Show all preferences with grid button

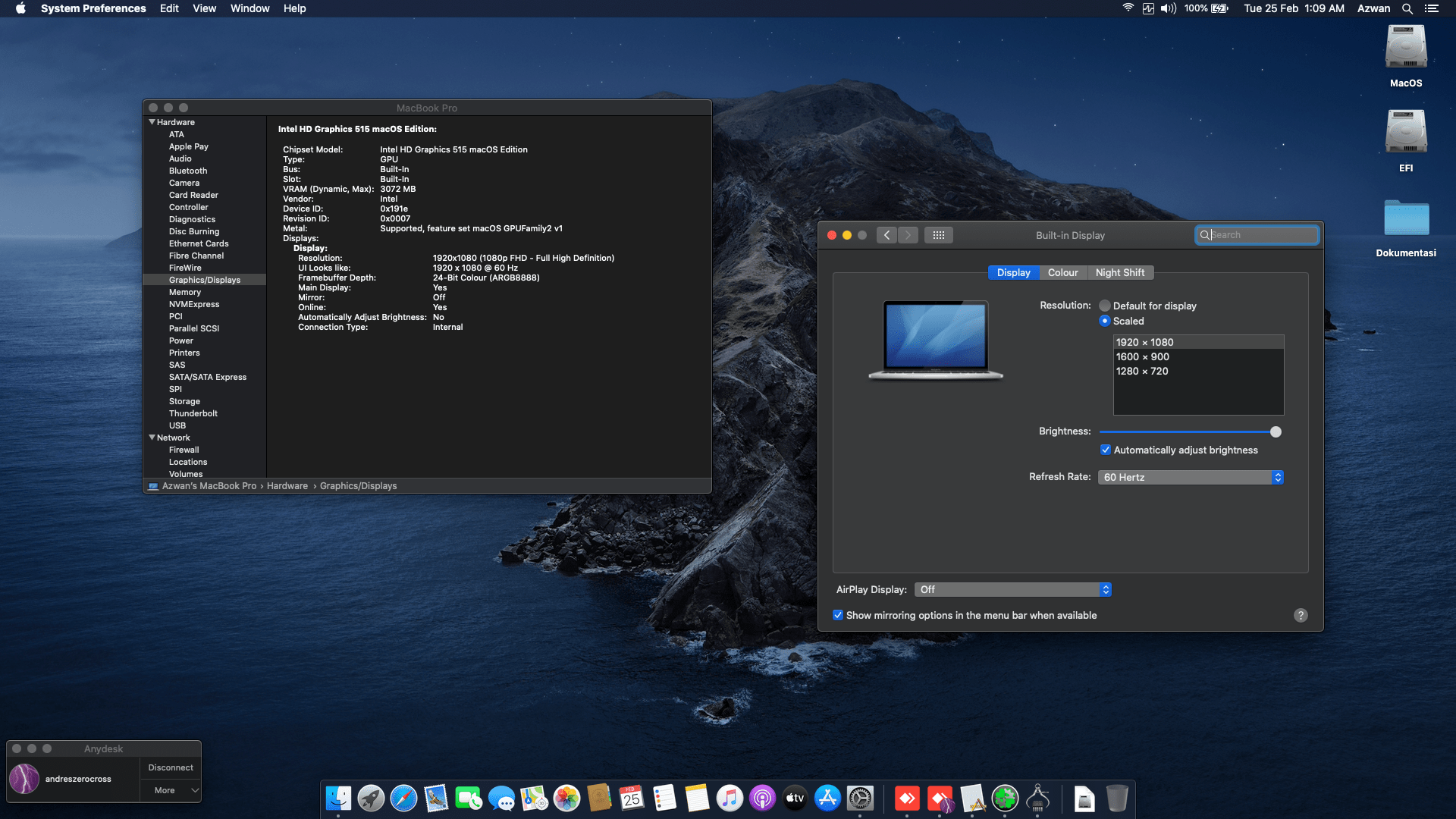pyautogui.click(x=938, y=235)
